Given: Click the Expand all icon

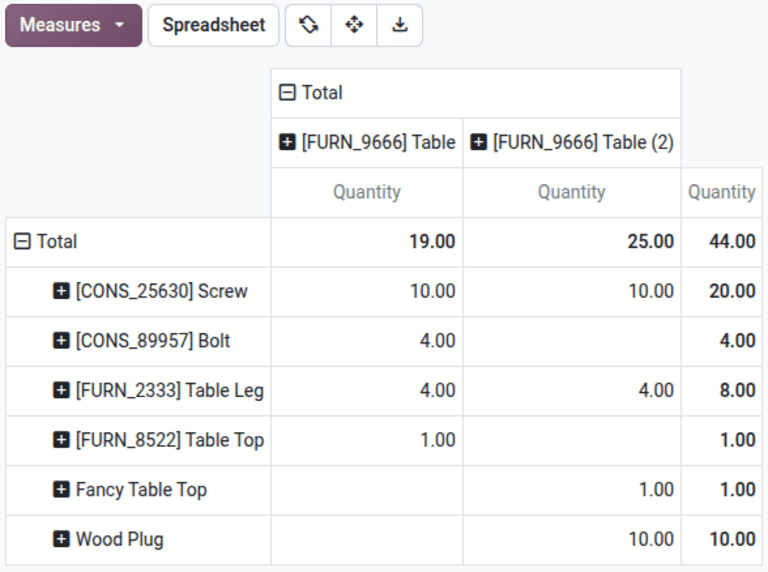Looking at the screenshot, I should [354, 25].
